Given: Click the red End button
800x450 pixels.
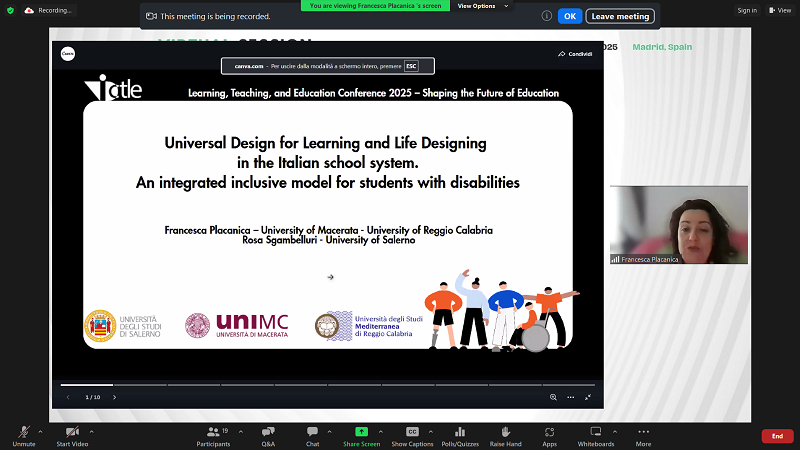Looking at the screenshot, I should [777, 436].
